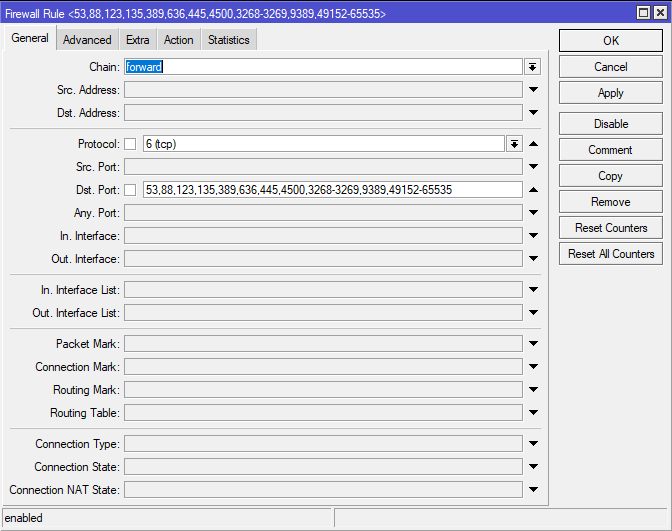The image size is (672, 531).
Task: Expand the Routing Mark field
Action: [x=533, y=390]
